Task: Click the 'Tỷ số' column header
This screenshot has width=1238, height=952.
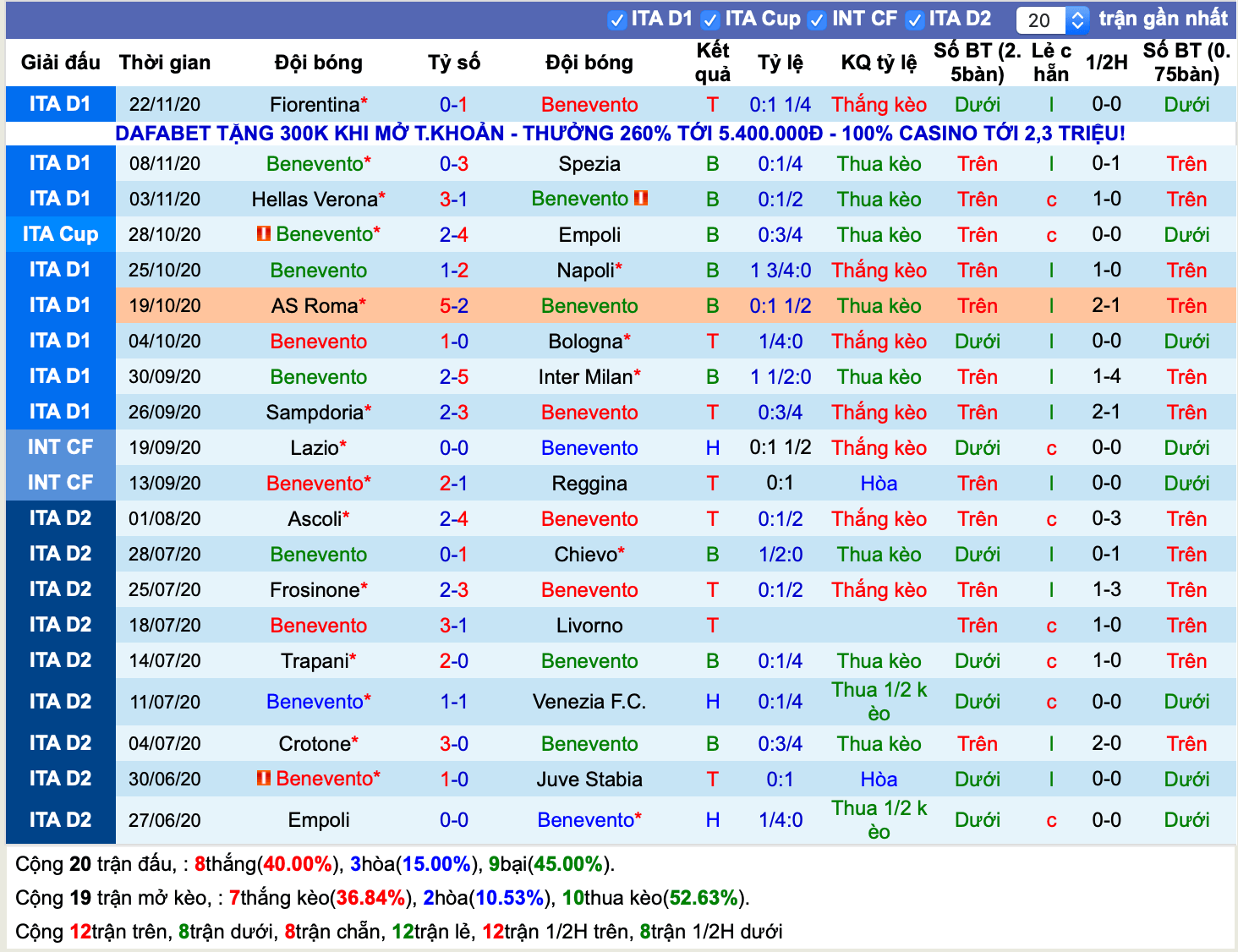Action: pyautogui.click(x=454, y=63)
